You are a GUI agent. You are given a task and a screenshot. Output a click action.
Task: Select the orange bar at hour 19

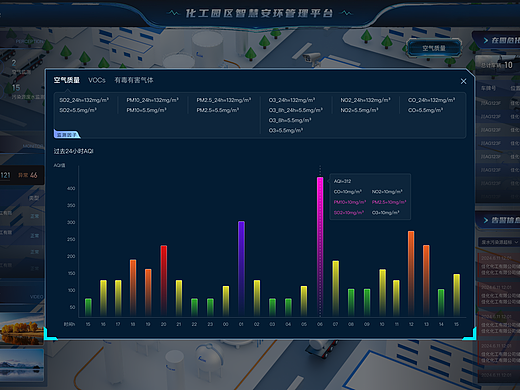148,292
